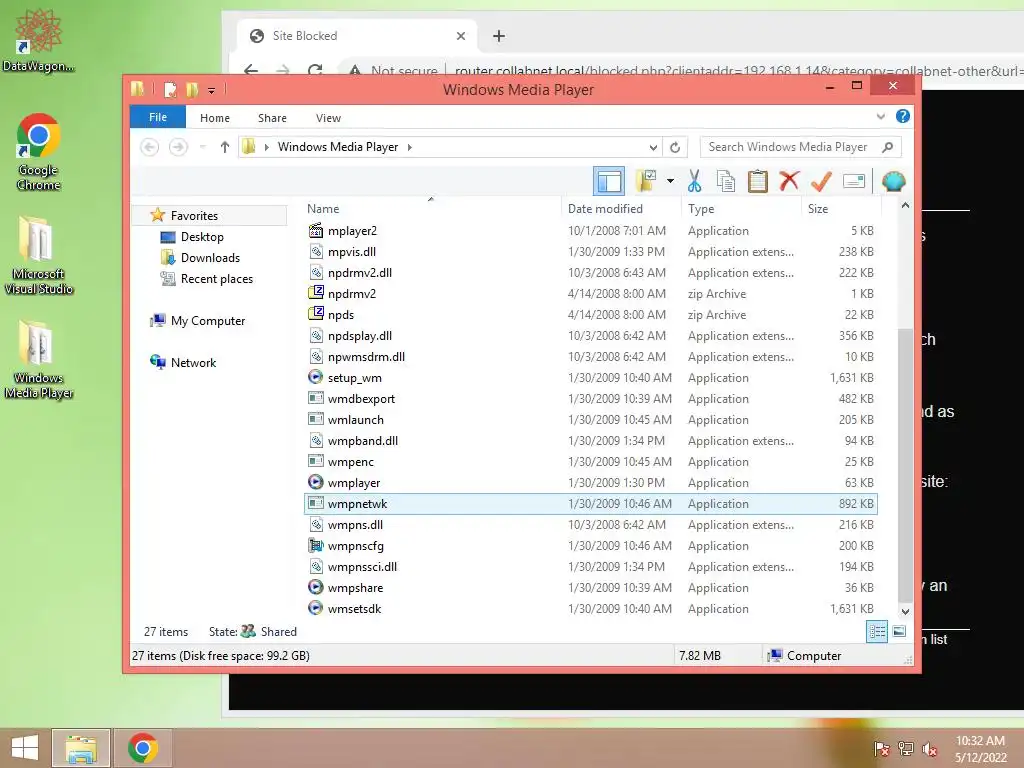Open Windows Start button

click(25, 748)
